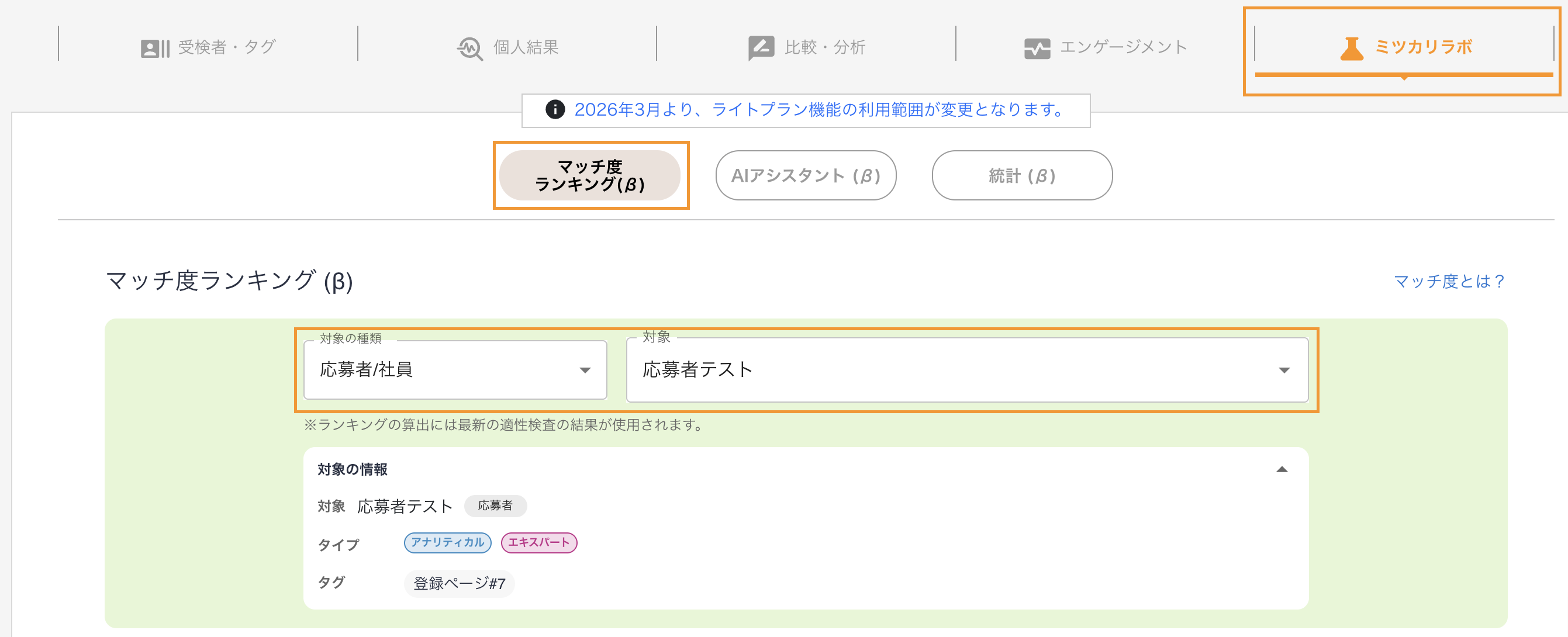Viewport: 1568px width, 637px height.
Task: Open the 2026年3月 ライトプラン announcement link
Action: point(818,109)
